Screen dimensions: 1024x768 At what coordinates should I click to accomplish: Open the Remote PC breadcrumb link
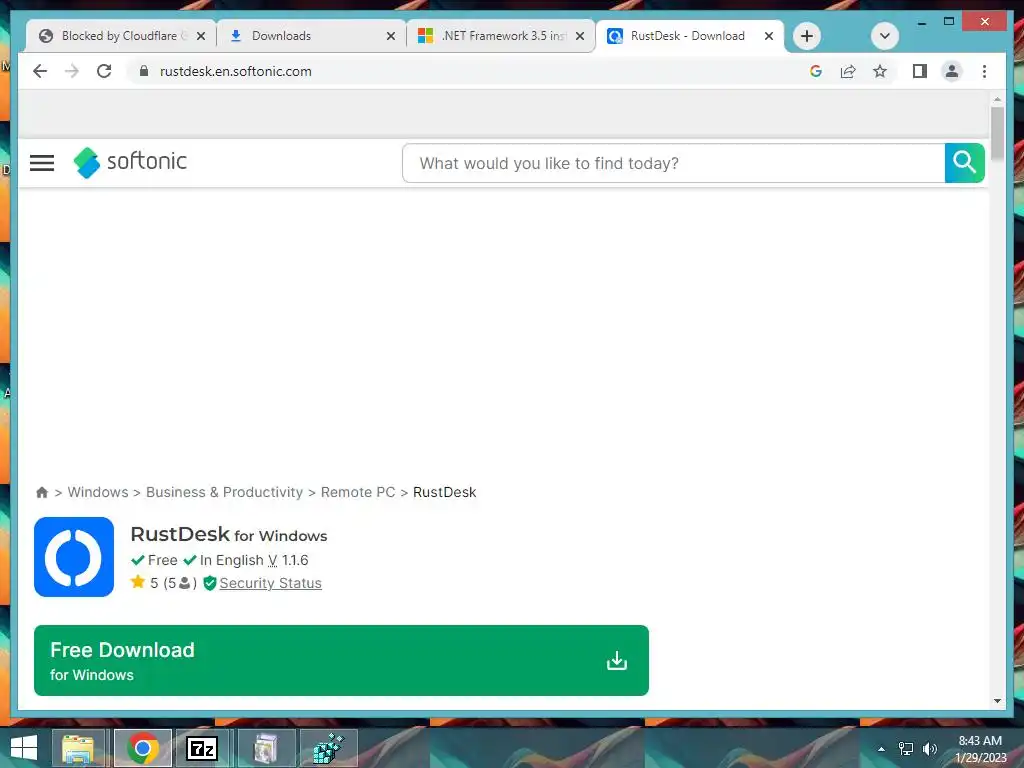click(358, 492)
